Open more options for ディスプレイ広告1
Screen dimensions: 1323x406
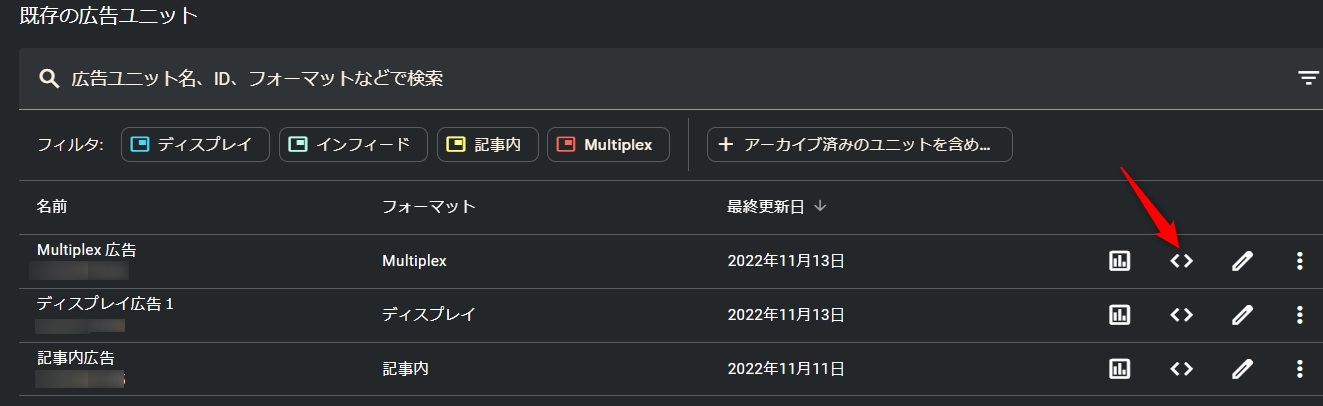pos(1299,315)
